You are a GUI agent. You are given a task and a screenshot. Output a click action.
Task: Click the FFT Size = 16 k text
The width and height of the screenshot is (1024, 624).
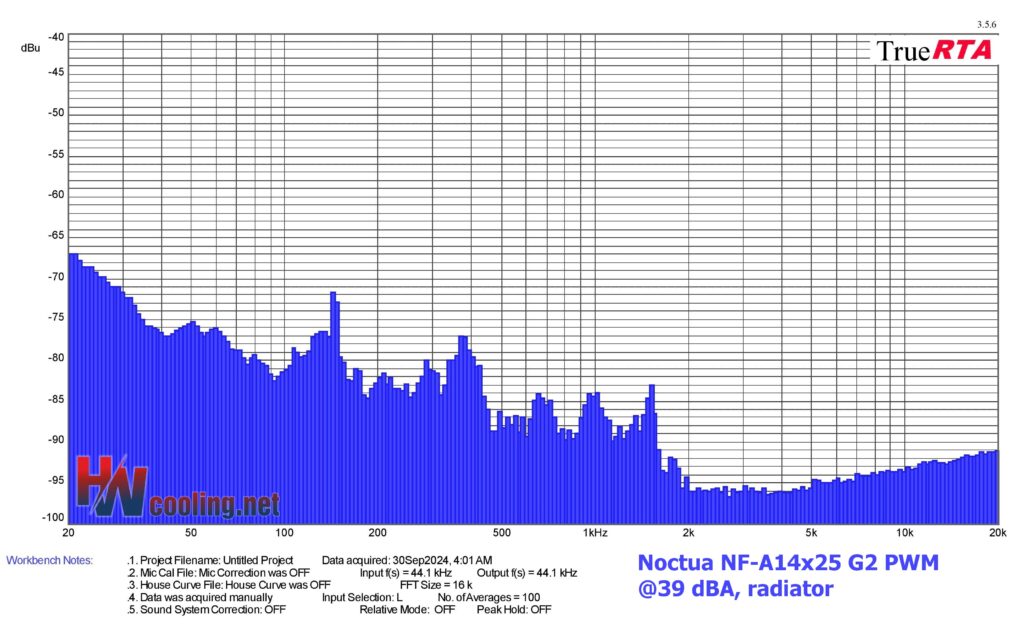coord(435,585)
